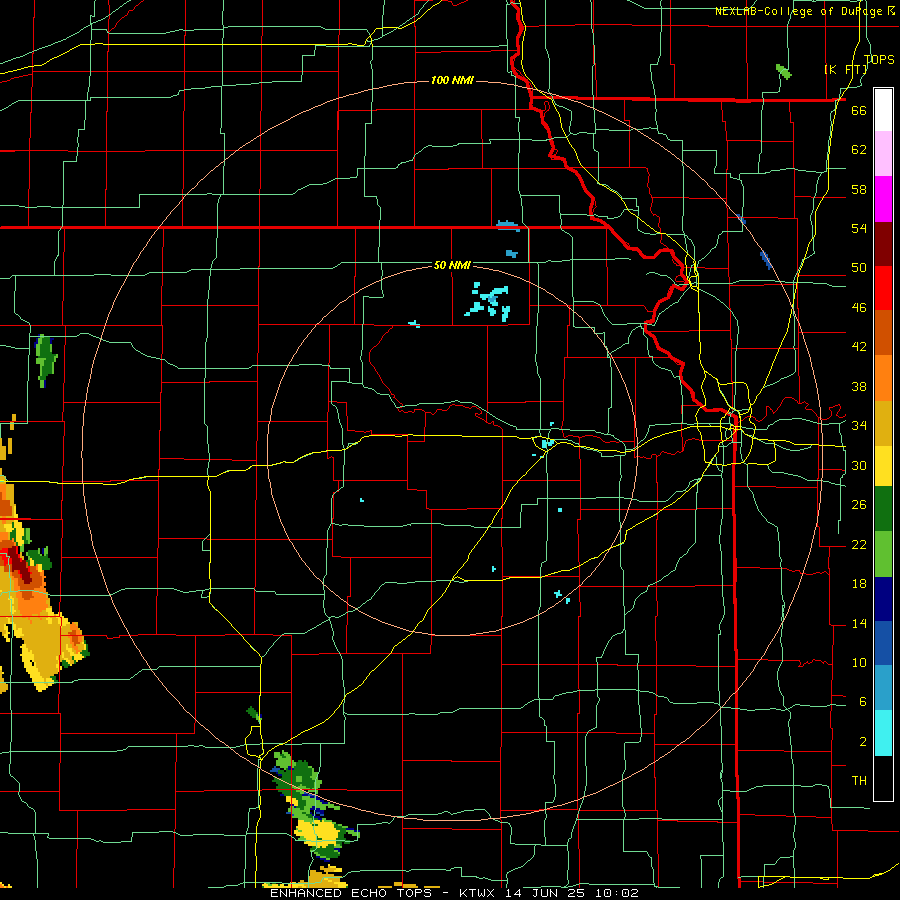This screenshot has height=900, width=900.
Task: Click the dark red legend swatch
Action: 883,244
